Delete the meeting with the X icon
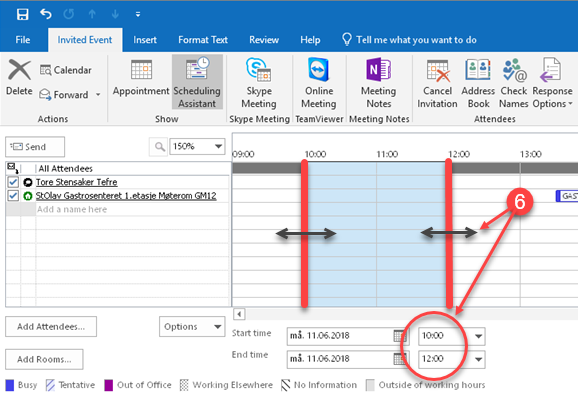578x396 pixels. (19, 77)
